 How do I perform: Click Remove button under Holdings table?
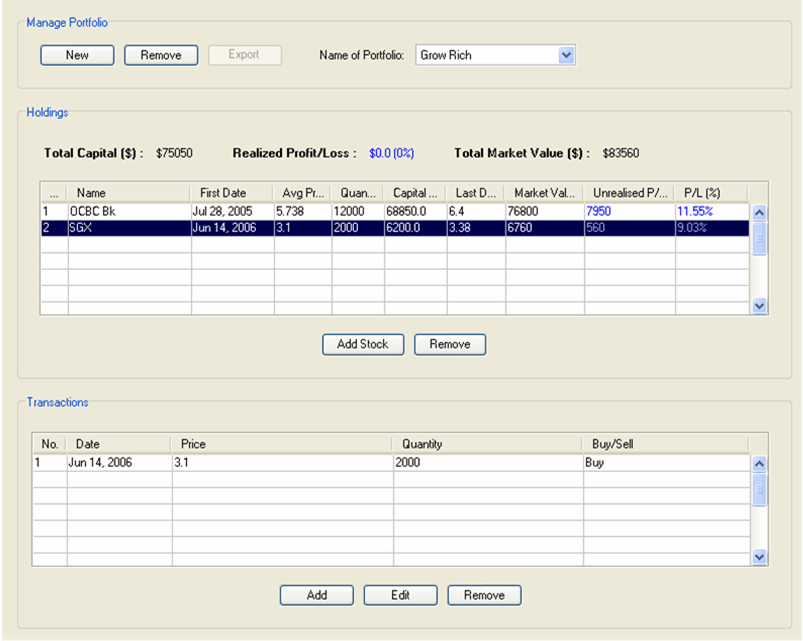[x=450, y=344]
